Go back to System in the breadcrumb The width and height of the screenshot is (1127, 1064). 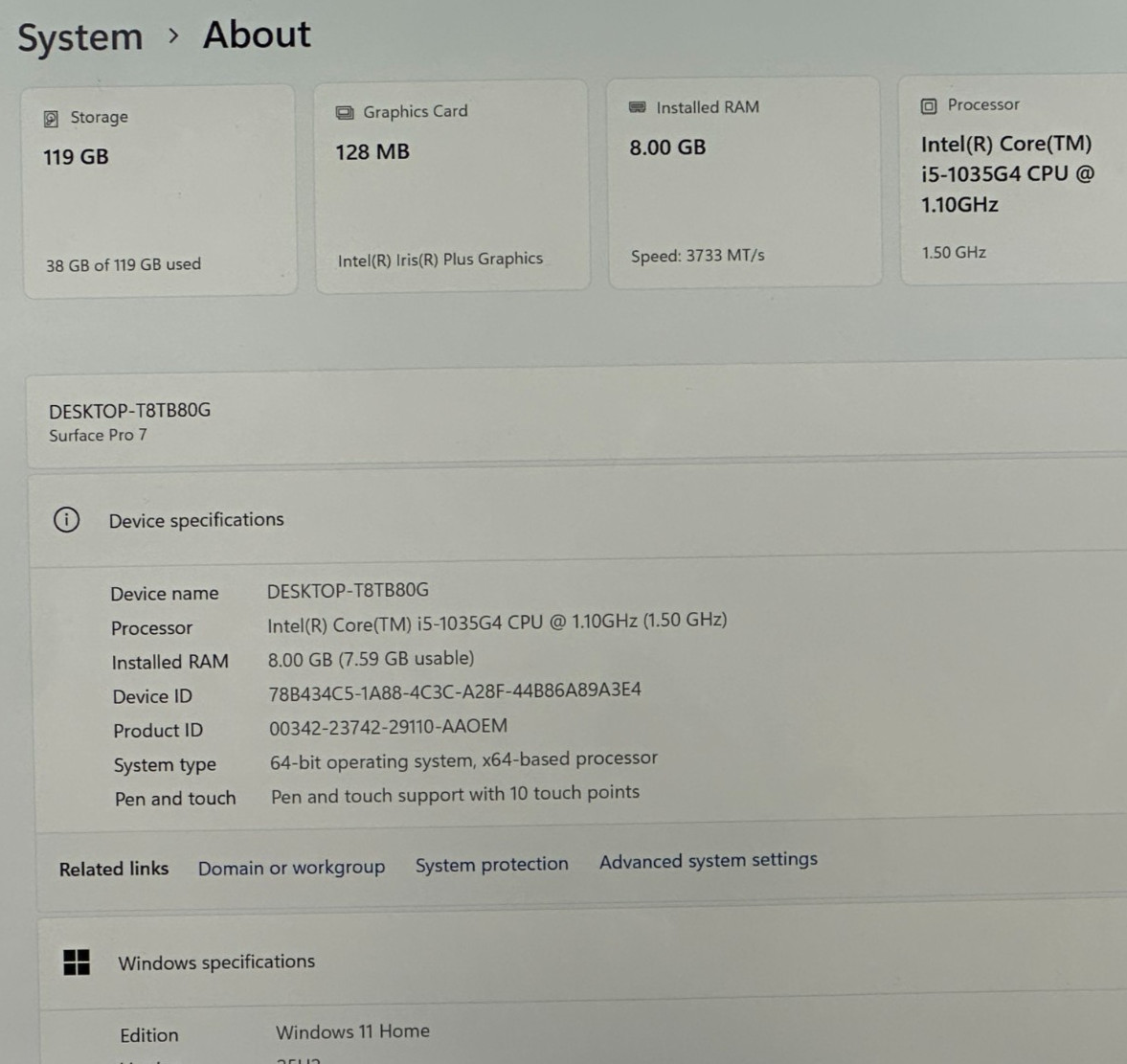point(79,37)
